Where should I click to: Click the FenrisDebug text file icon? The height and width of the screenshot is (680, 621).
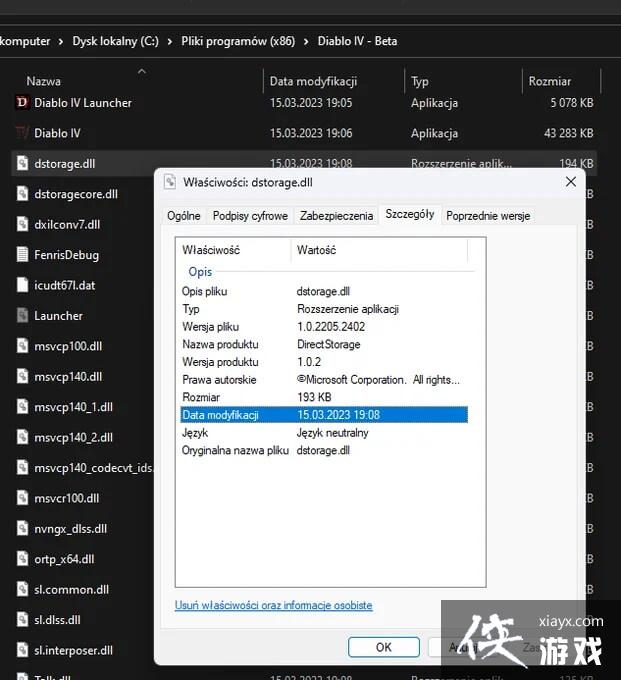(x=22, y=255)
